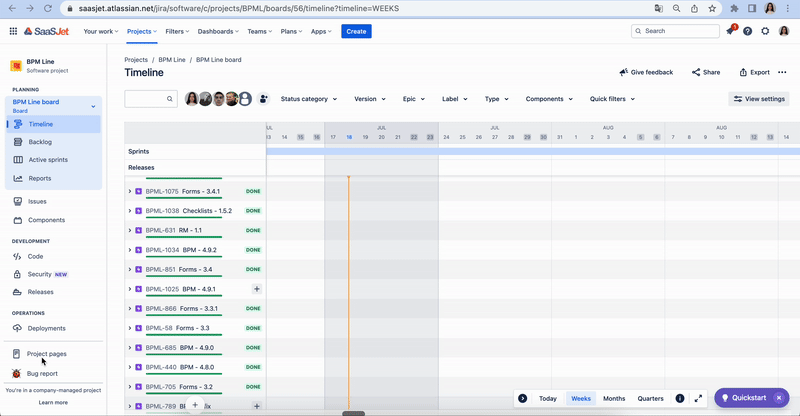The width and height of the screenshot is (800, 416).
Task: Expand the BPML-1075 epic row
Action: pyautogui.click(x=130, y=191)
